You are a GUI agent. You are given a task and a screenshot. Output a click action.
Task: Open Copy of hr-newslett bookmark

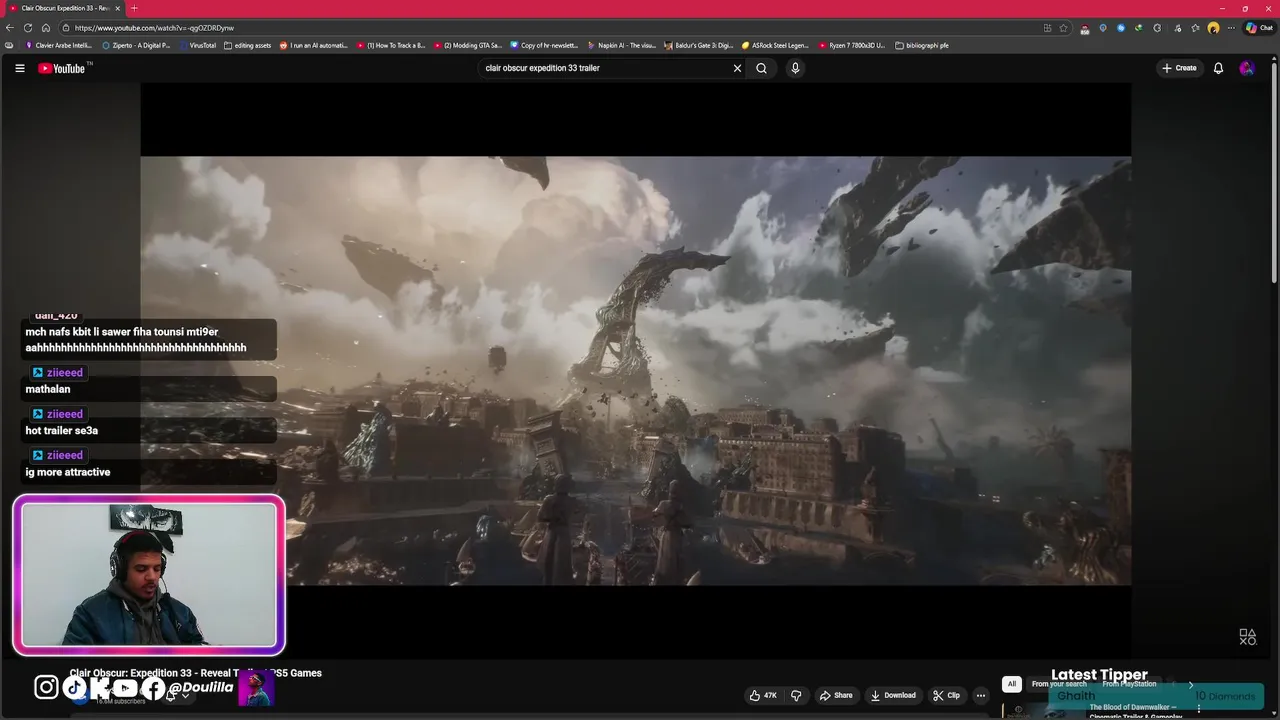click(544, 45)
